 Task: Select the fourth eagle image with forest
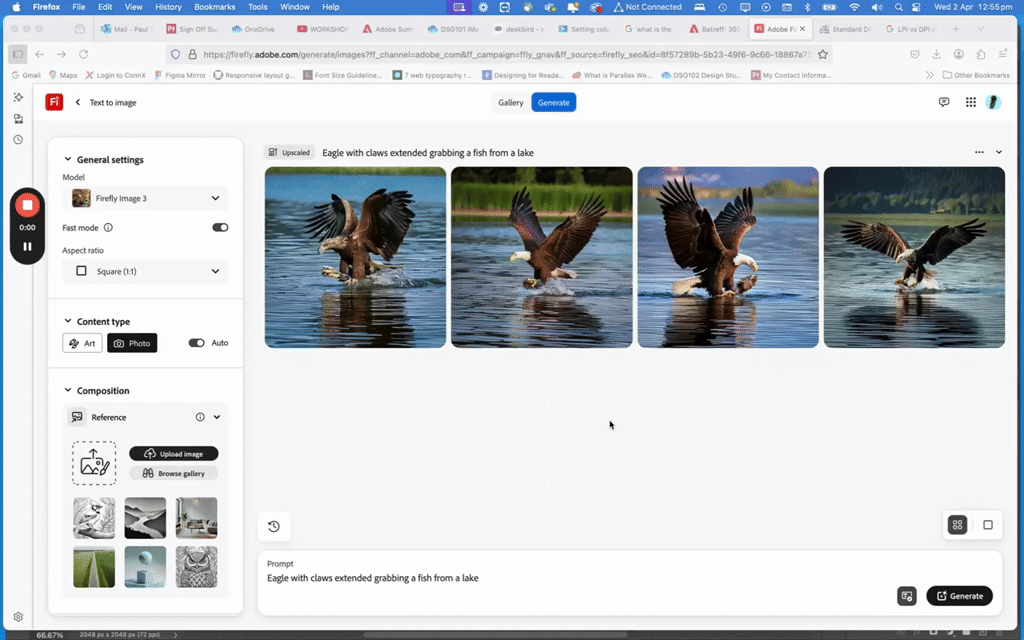914,257
